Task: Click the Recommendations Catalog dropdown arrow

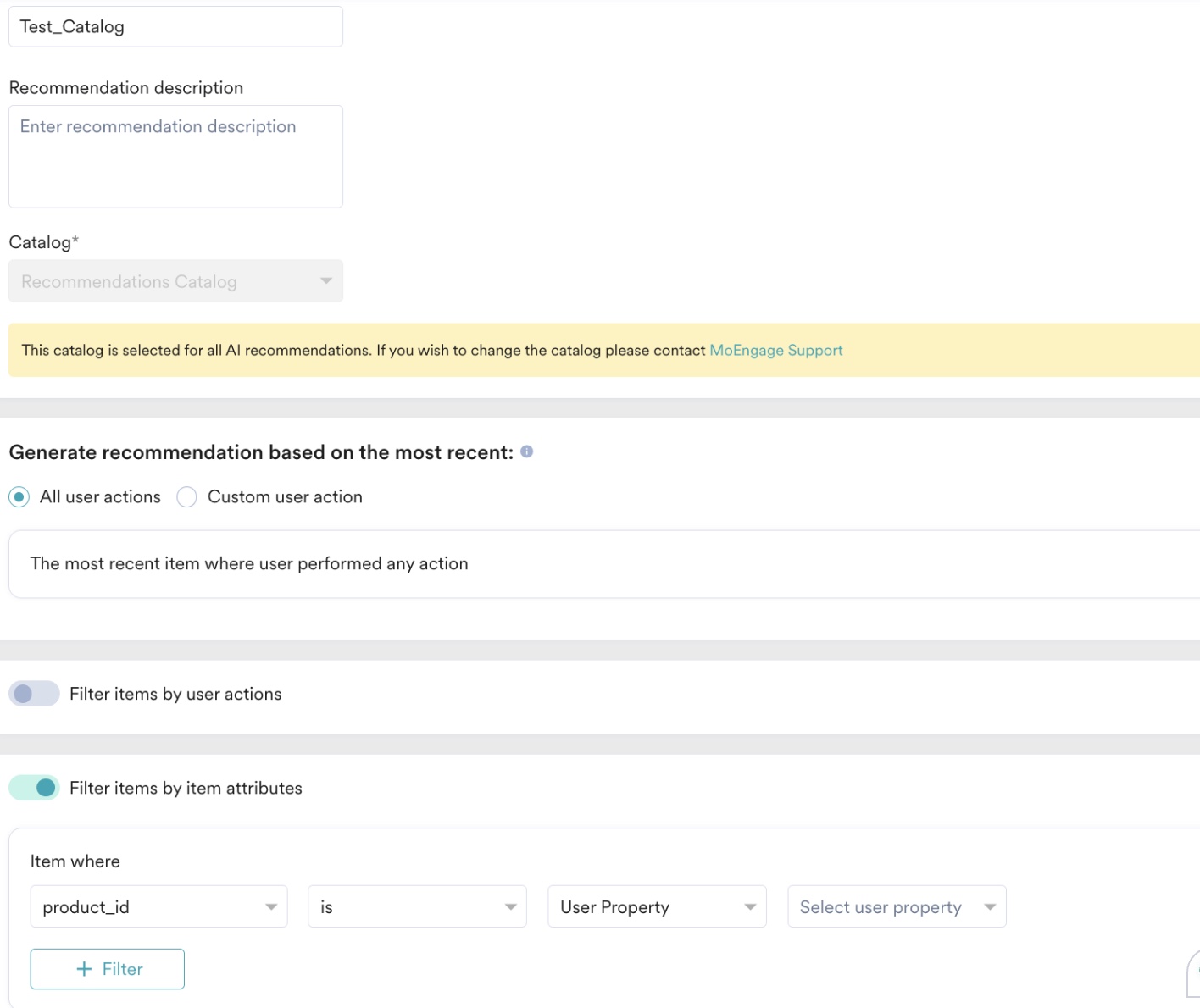Action: coord(326,281)
